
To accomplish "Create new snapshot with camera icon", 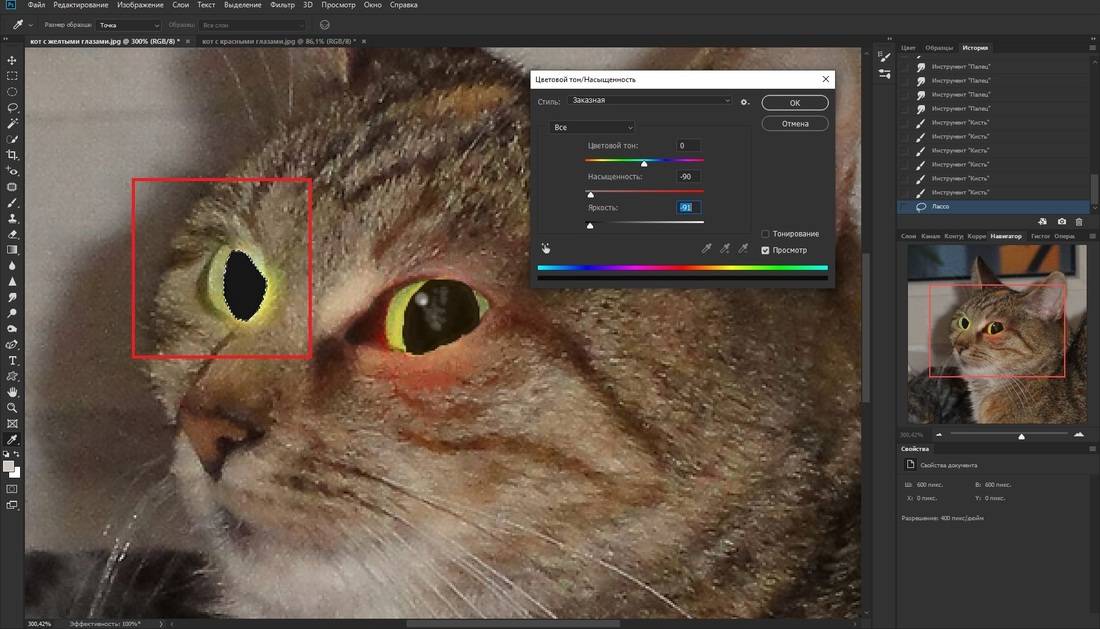I will point(1061,221).
